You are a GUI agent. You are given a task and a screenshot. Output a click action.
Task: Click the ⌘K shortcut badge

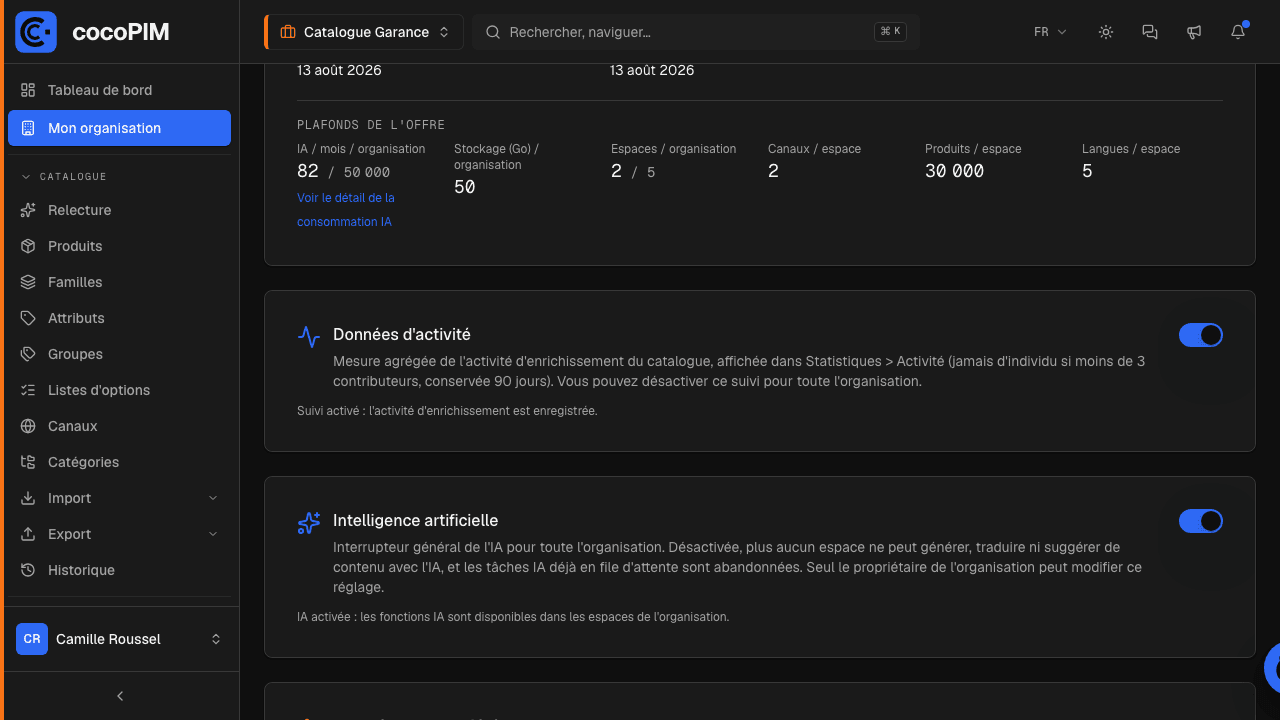[890, 32]
